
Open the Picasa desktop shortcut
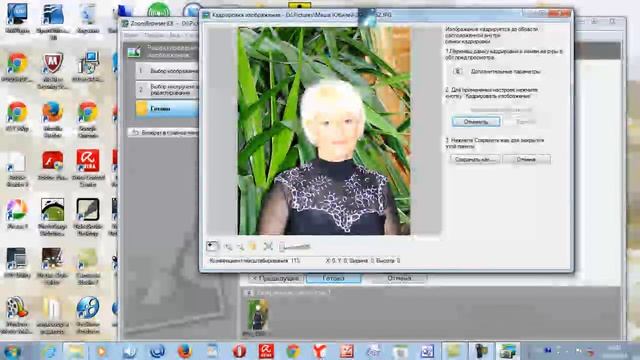(x=17, y=213)
